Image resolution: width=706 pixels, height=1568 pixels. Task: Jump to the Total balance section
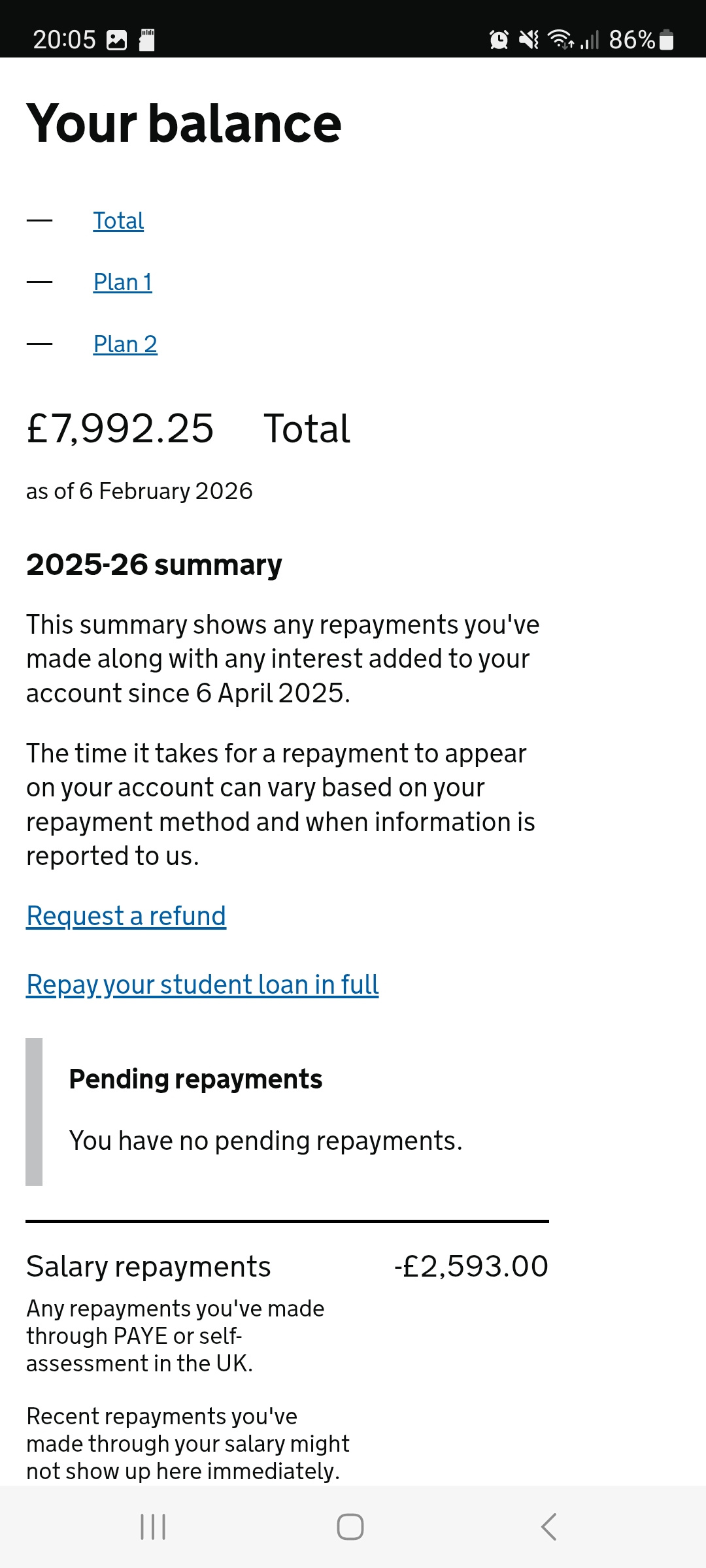click(118, 221)
